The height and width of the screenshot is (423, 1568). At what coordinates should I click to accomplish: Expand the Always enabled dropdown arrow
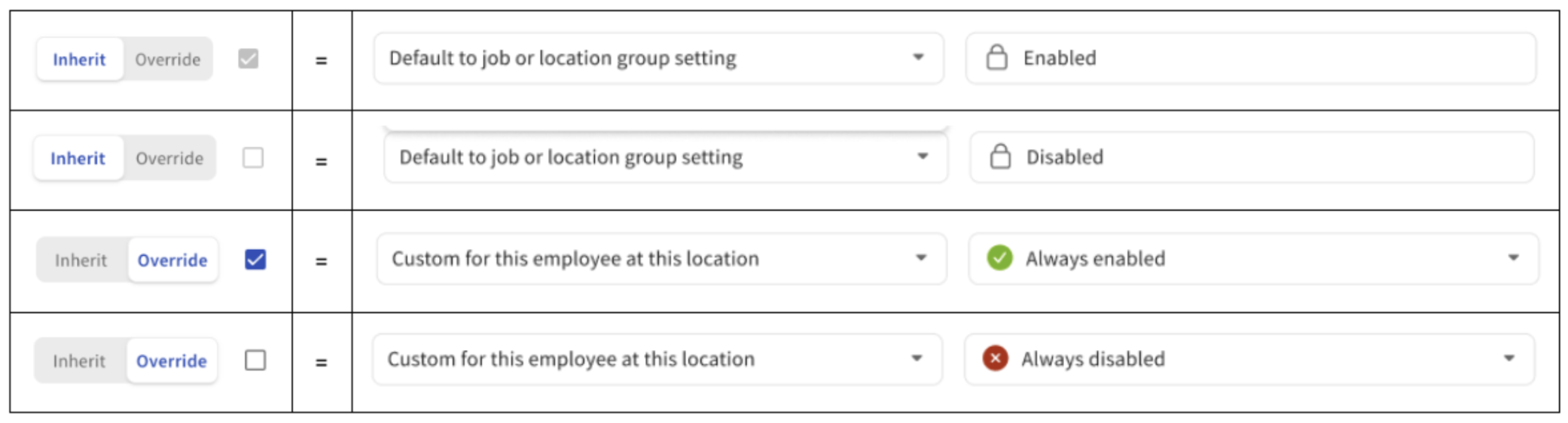tap(1513, 257)
